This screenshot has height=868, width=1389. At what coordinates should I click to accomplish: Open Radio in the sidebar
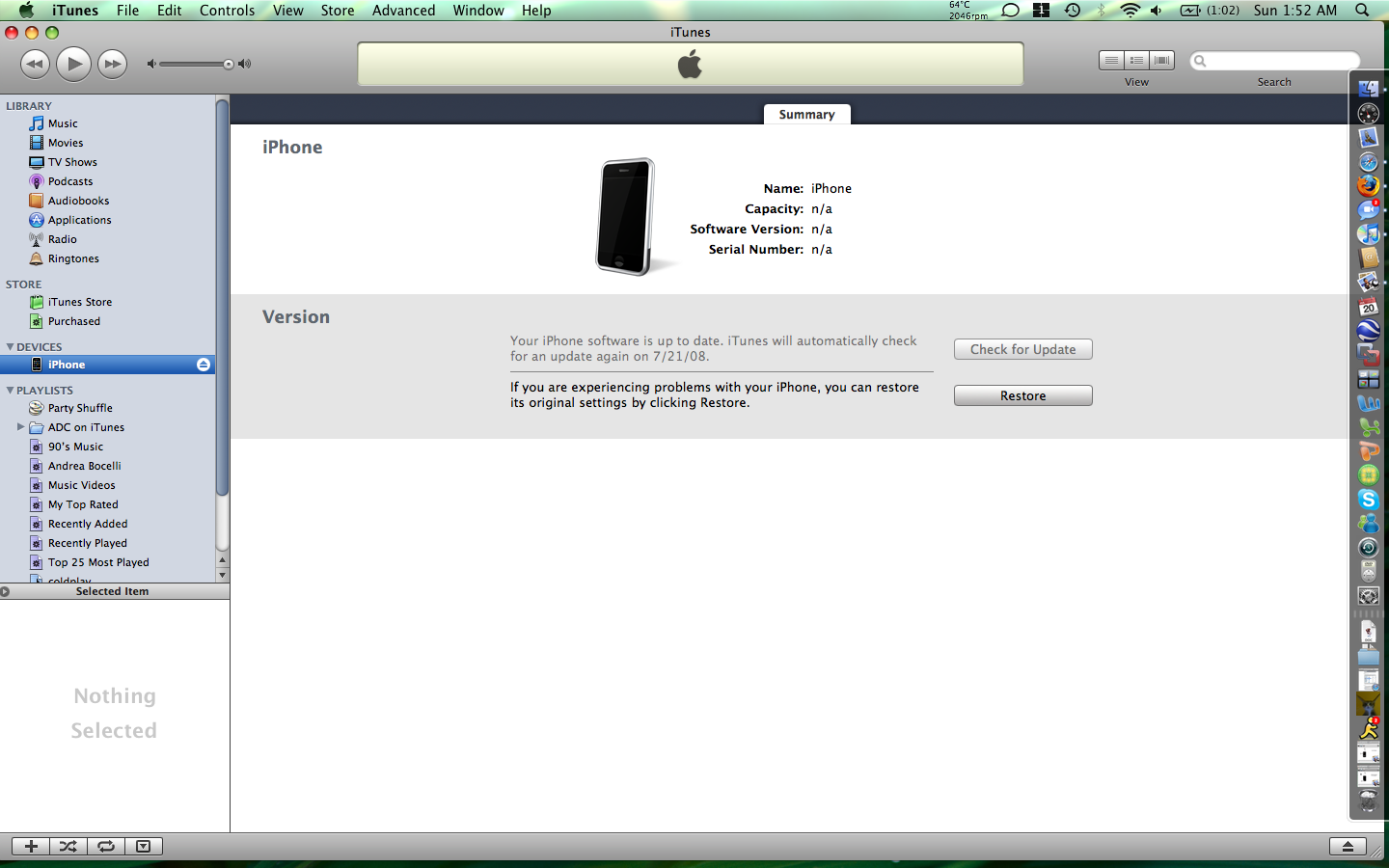click(x=62, y=239)
